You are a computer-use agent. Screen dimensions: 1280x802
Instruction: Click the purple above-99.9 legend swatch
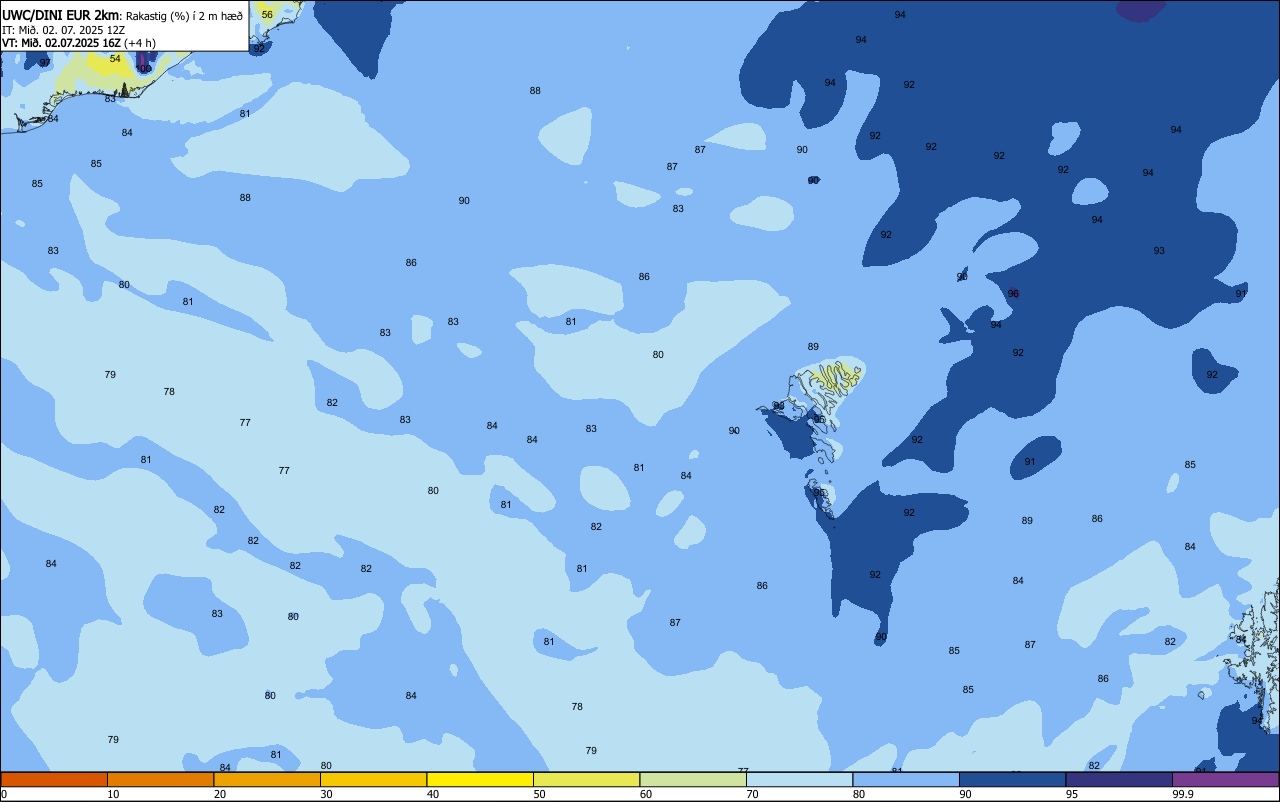1225,779
